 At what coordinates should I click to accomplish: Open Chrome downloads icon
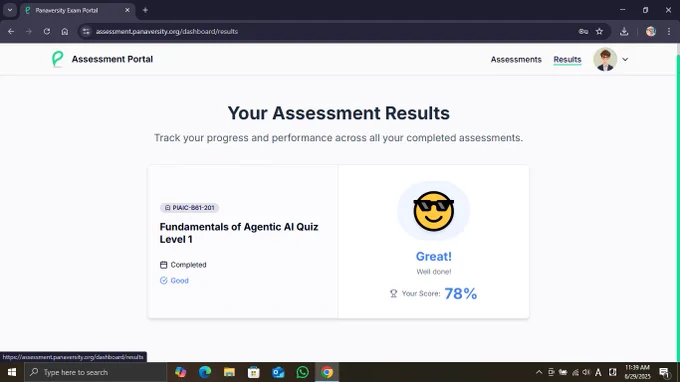[x=624, y=31]
